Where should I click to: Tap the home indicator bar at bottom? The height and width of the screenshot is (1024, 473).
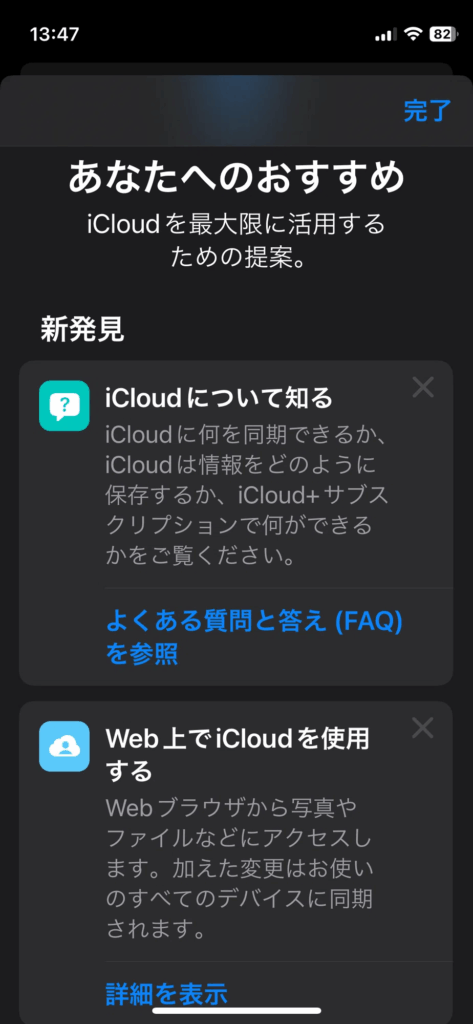coord(236,1010)
